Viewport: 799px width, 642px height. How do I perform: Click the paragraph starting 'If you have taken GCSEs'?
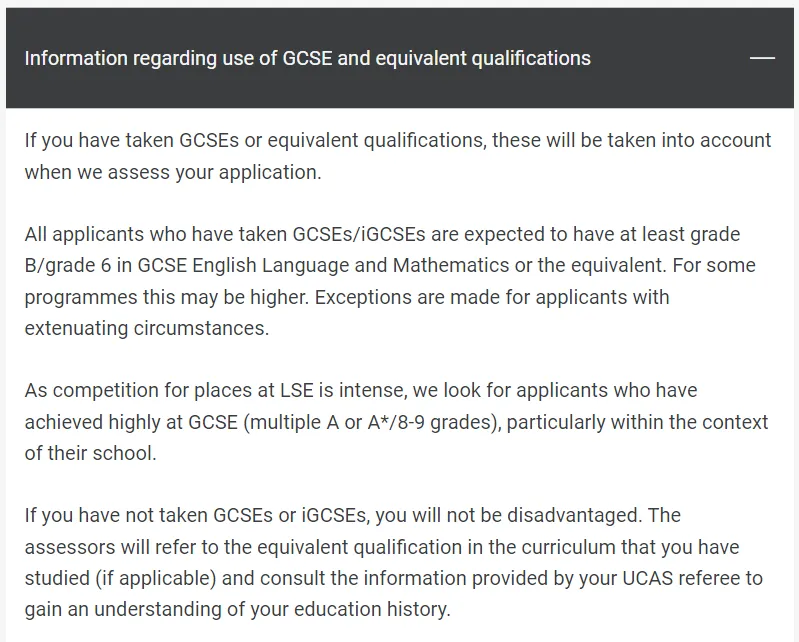click(397, 155)
